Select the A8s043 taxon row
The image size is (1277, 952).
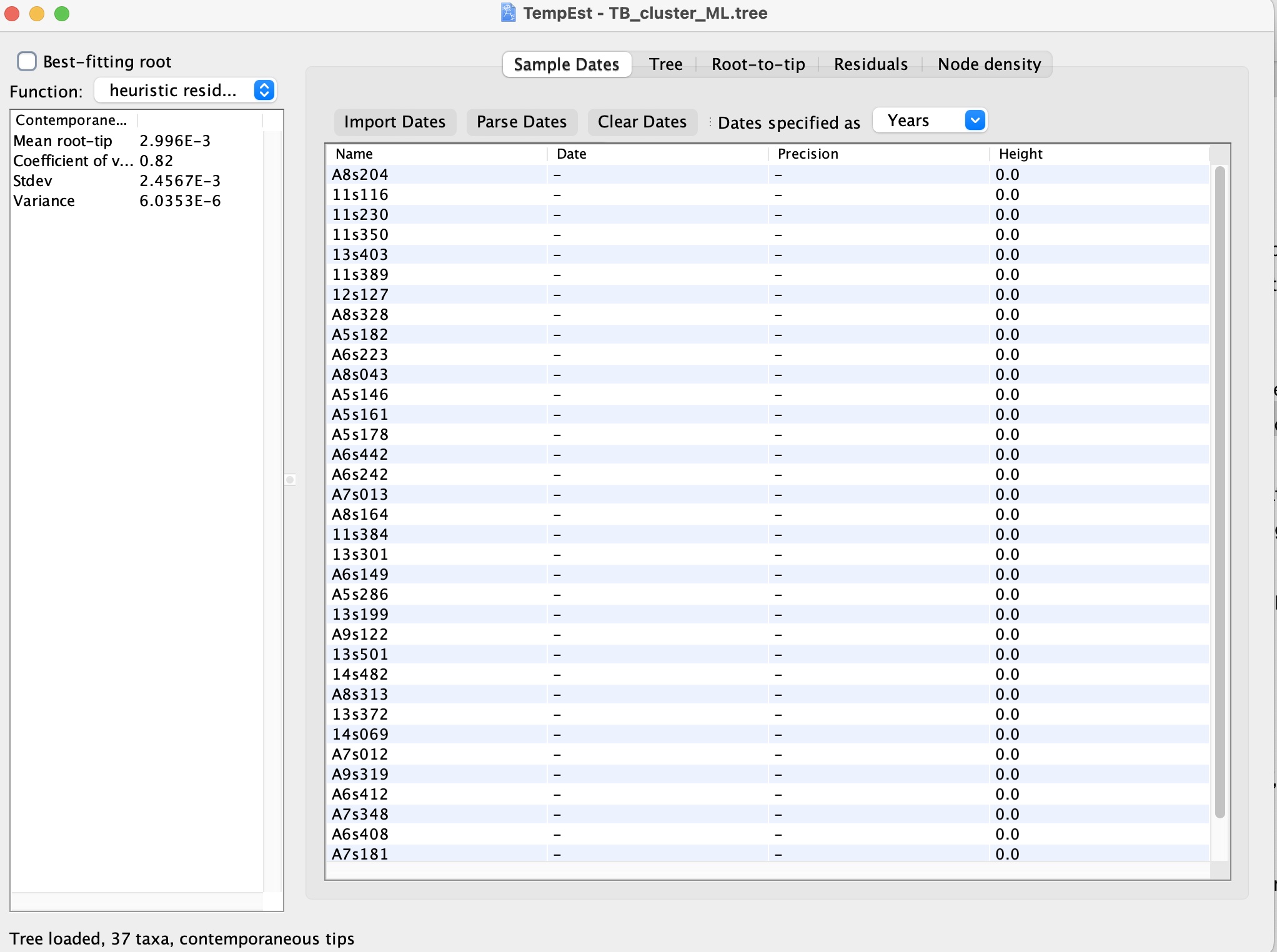tap(767, 375)
